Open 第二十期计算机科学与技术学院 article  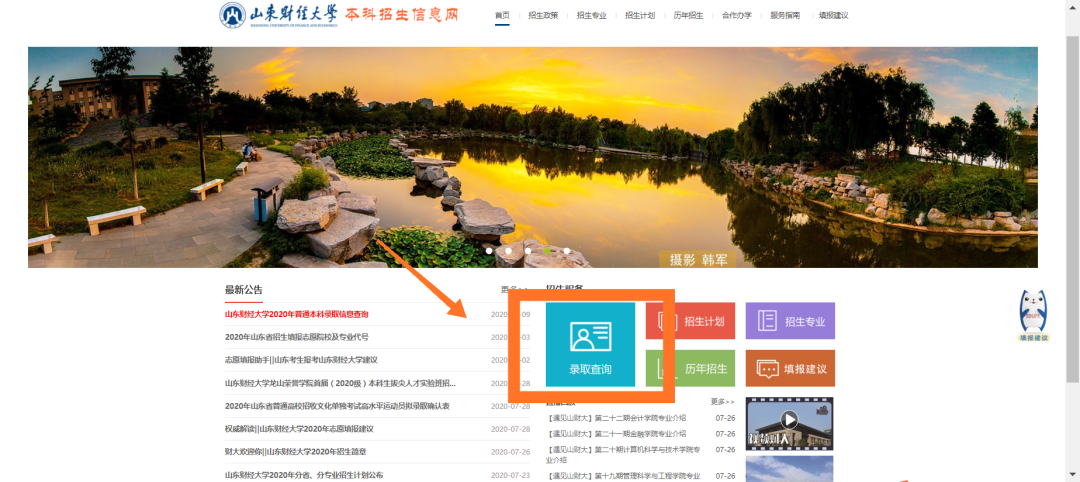click(x=623, y=454)
